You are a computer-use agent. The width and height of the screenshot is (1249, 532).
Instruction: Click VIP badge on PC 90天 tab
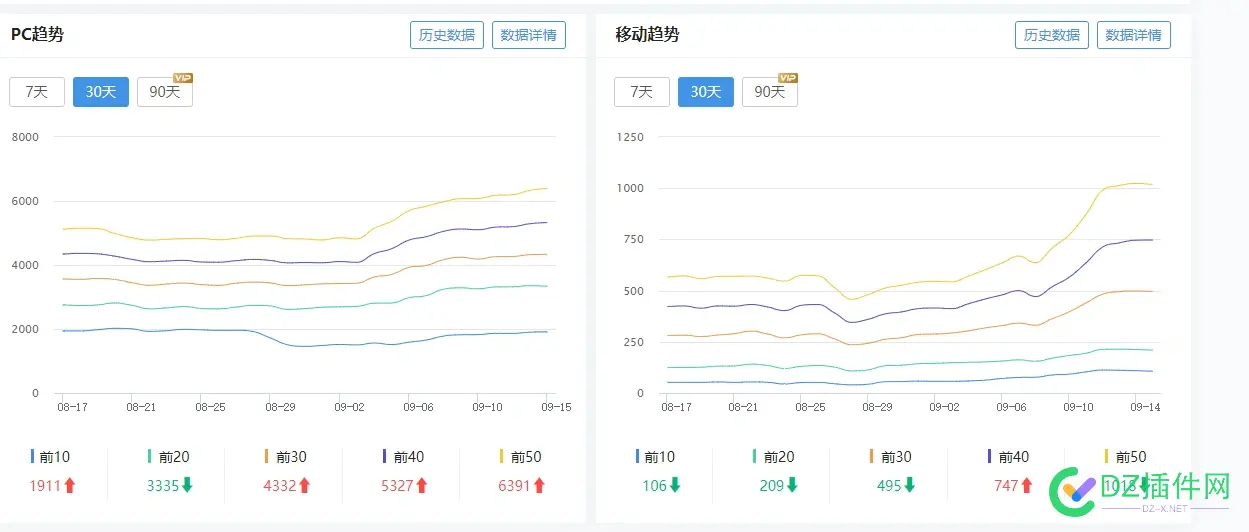coord(183,77)
